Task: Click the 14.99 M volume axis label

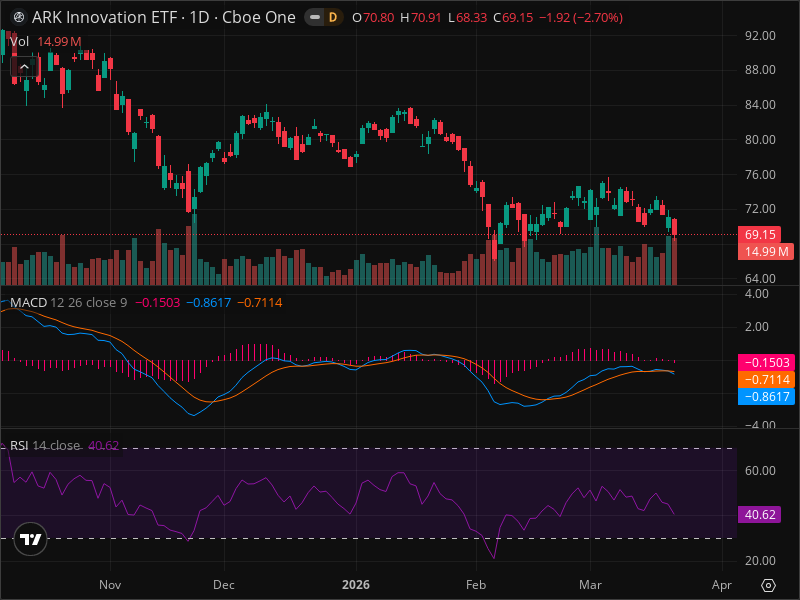Action: [x=766, y=252]
